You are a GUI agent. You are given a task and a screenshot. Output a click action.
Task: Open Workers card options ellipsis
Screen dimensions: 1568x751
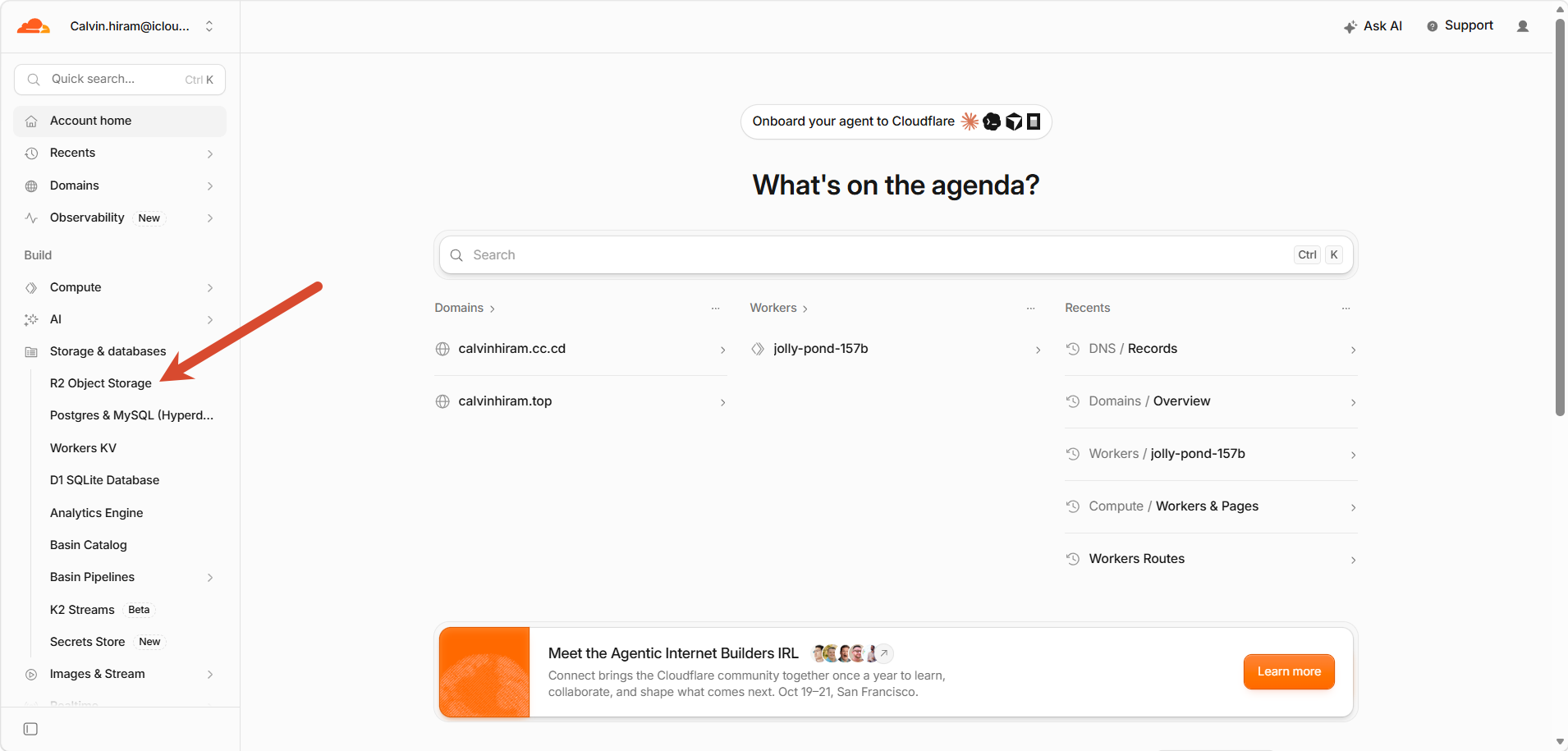pos(1030,309)
